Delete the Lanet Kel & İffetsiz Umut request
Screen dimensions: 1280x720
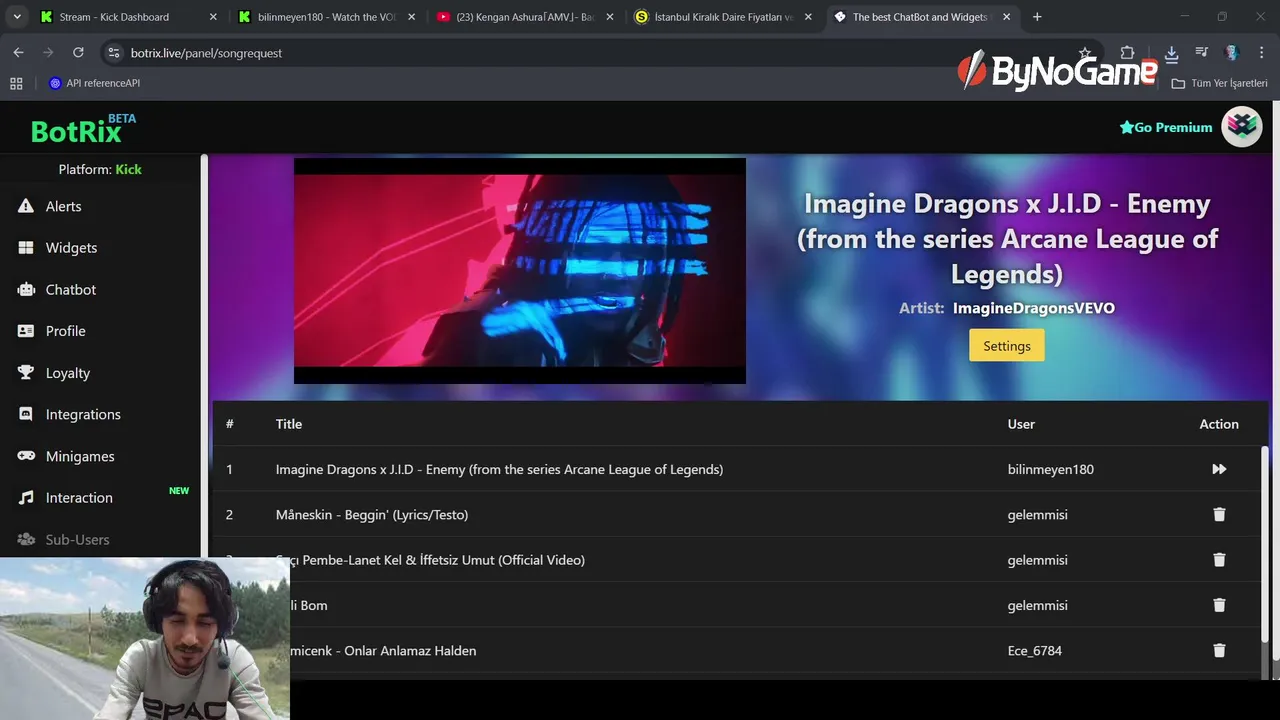click(1219, 560)
